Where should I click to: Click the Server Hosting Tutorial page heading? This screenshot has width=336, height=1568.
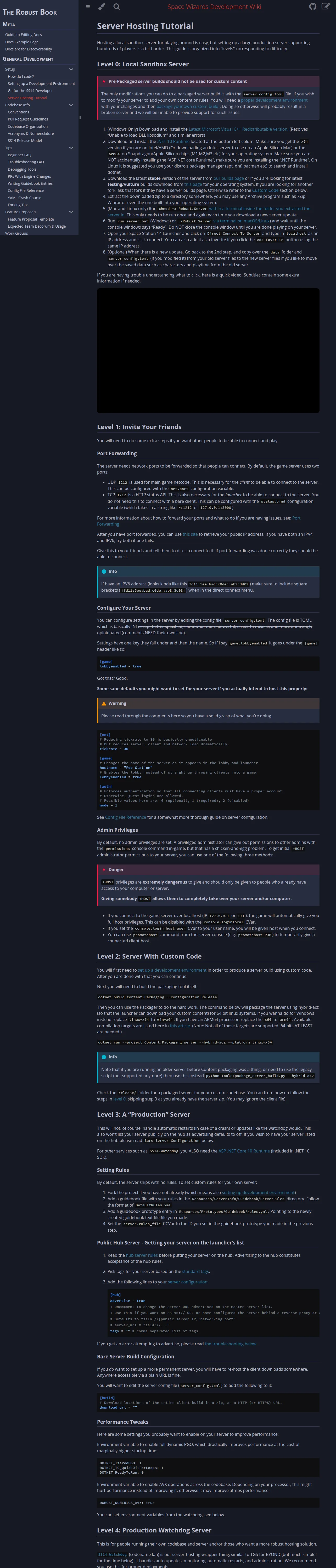(145, 26)
